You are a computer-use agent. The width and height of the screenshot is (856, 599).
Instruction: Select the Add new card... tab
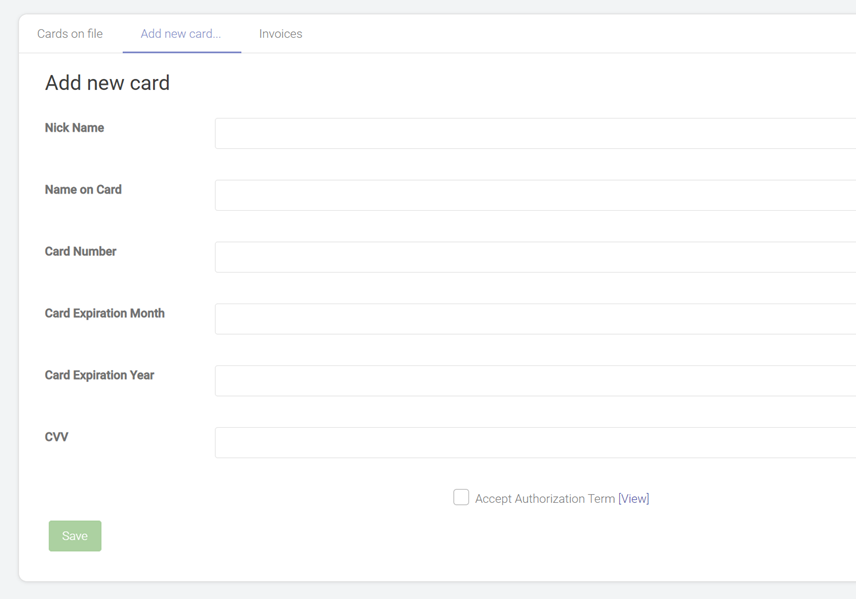coord(181,34)
